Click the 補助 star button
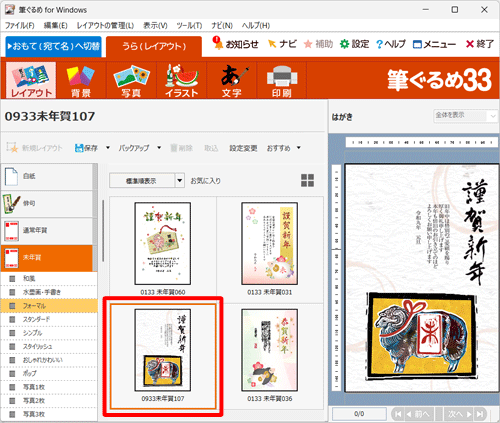The image size is (500, 423). 318,44
